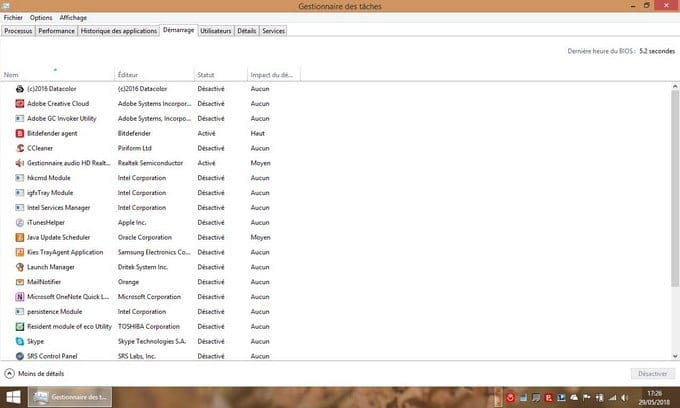The width and height of the screenshot is (680, 408).
Task: Click the Kies TrayAgent Application icon
Action: [20, 252]
